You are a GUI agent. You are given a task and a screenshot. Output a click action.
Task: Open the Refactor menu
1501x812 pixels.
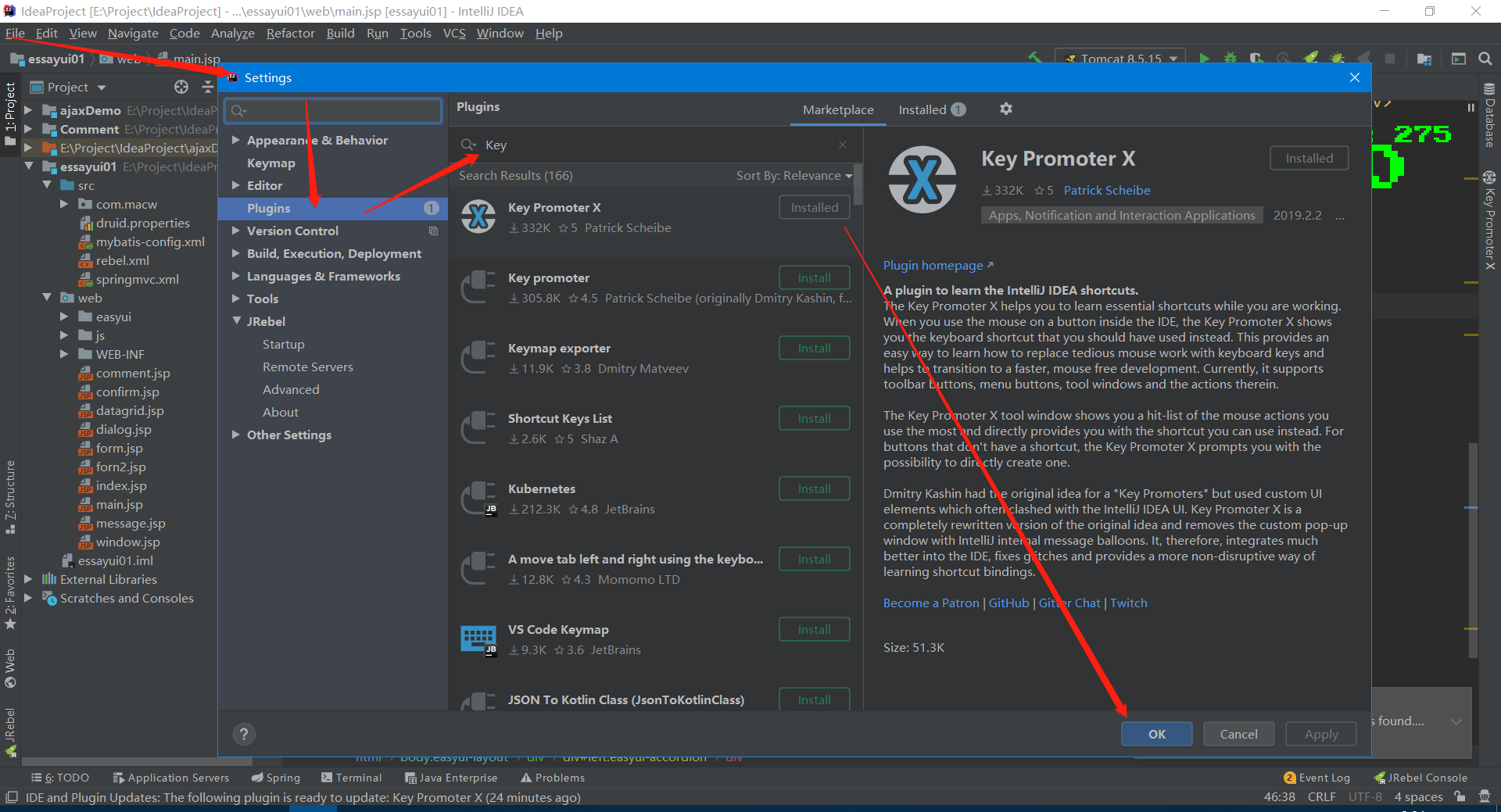point(290,33)
